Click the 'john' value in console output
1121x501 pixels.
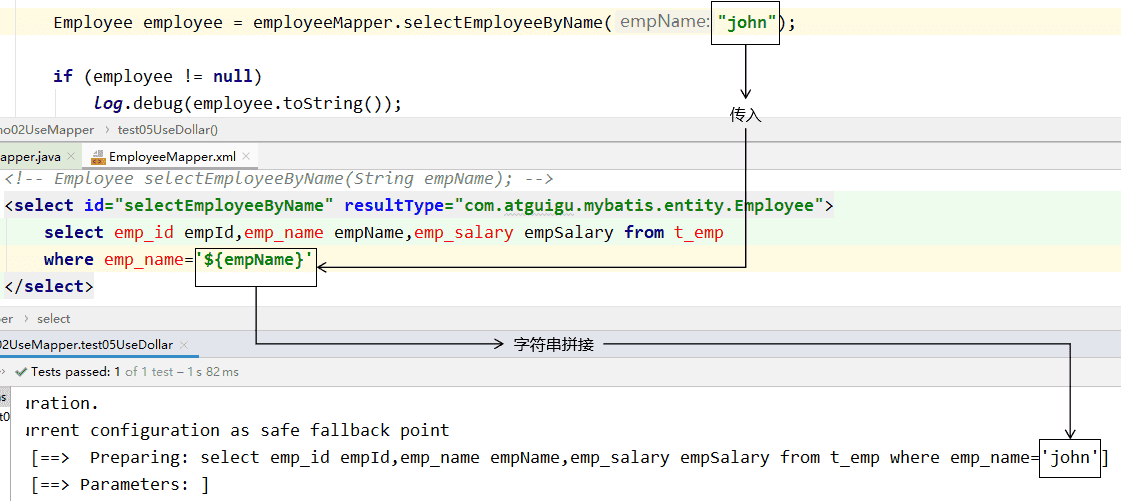click(1070, 458)
